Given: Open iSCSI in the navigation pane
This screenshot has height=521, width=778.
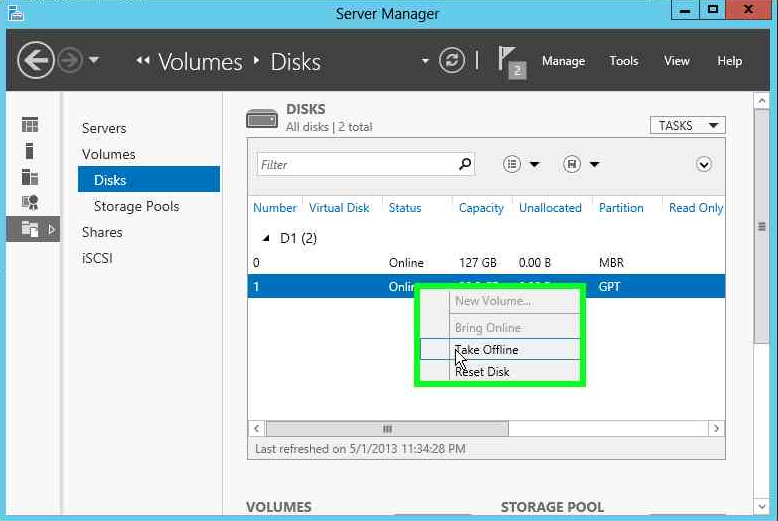Looking at the screenshot, I should click(97, 258).
